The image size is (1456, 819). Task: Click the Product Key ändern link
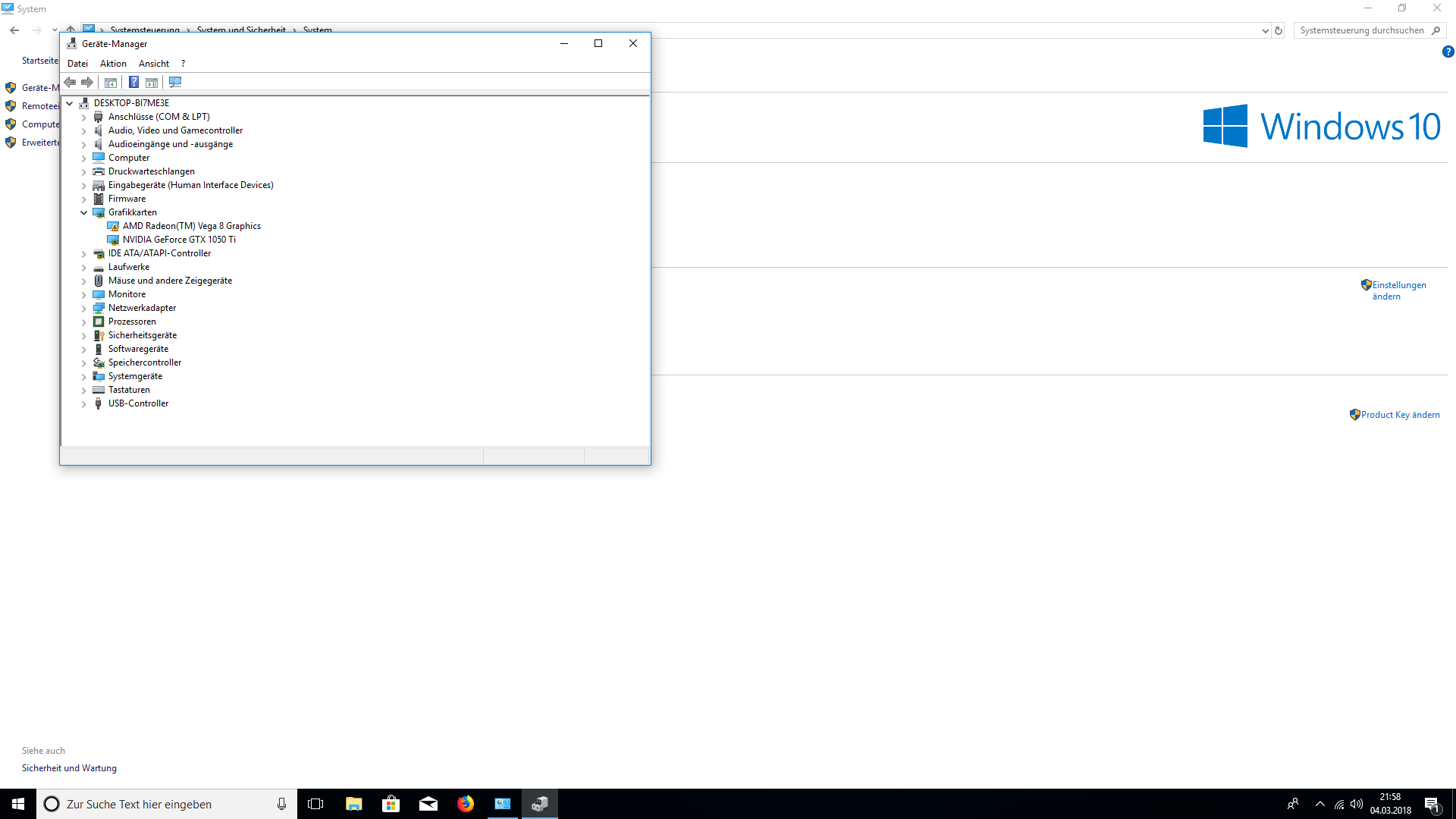(x=1400, y=415)
